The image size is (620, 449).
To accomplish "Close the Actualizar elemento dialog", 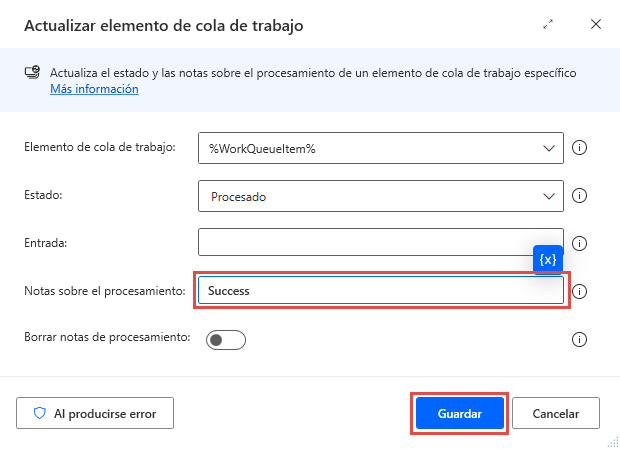I will pyautogui.click(x=596, y=24).
